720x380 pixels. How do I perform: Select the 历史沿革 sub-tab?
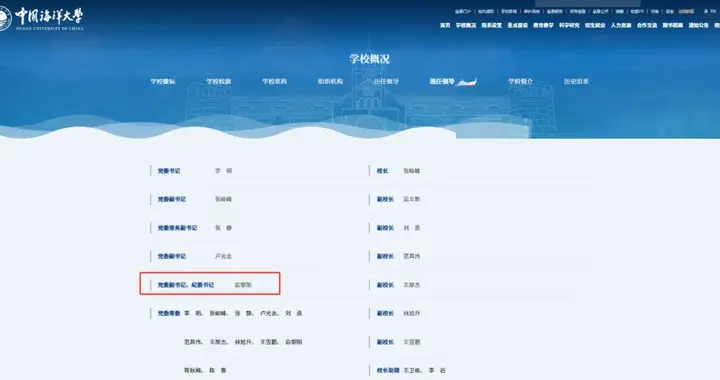coord(576,81)
